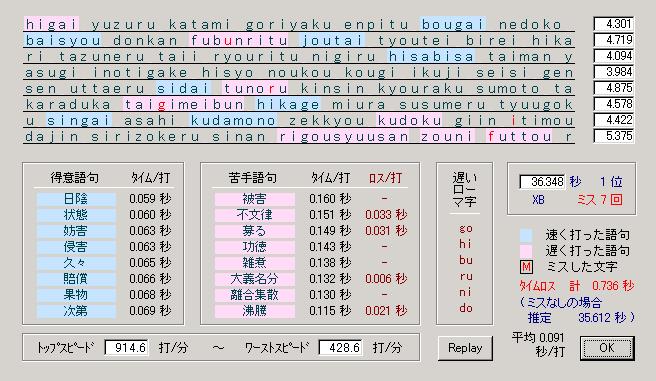Click slow romaji entry do
This screenshot has height=381, width=656.
pyautogui.click(x=466, y=308)
